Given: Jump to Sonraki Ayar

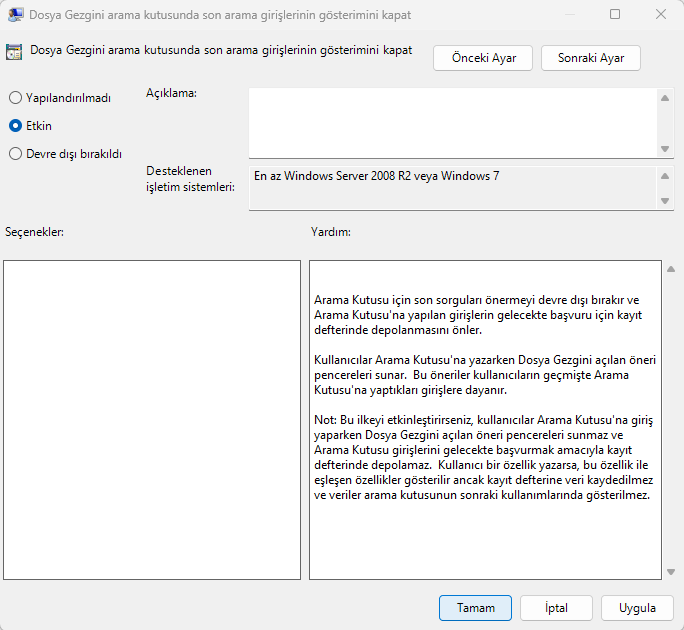Looking at the screenshot, I should click(x=590, y=58).
